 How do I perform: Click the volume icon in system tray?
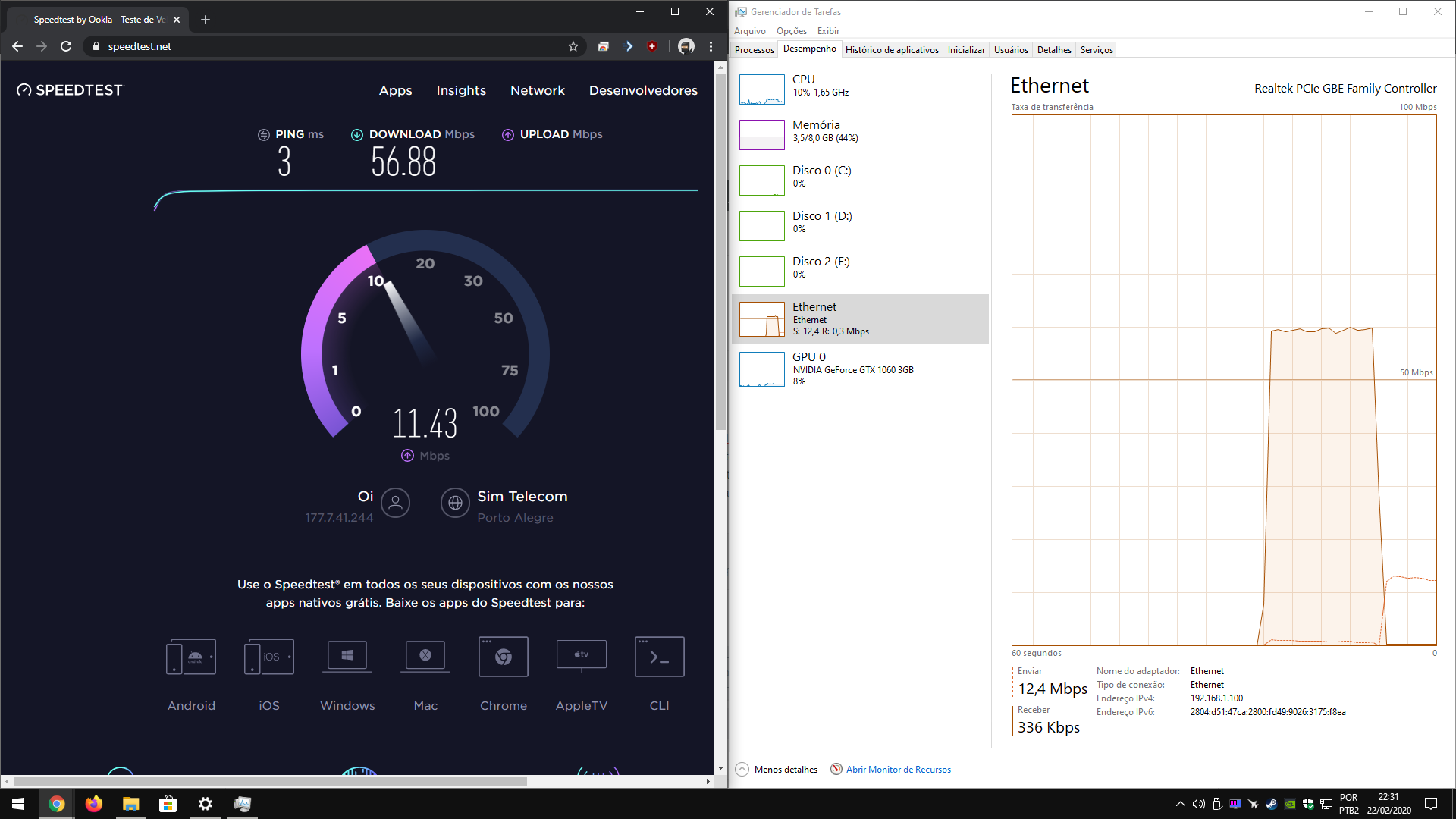pos(1199,804)
